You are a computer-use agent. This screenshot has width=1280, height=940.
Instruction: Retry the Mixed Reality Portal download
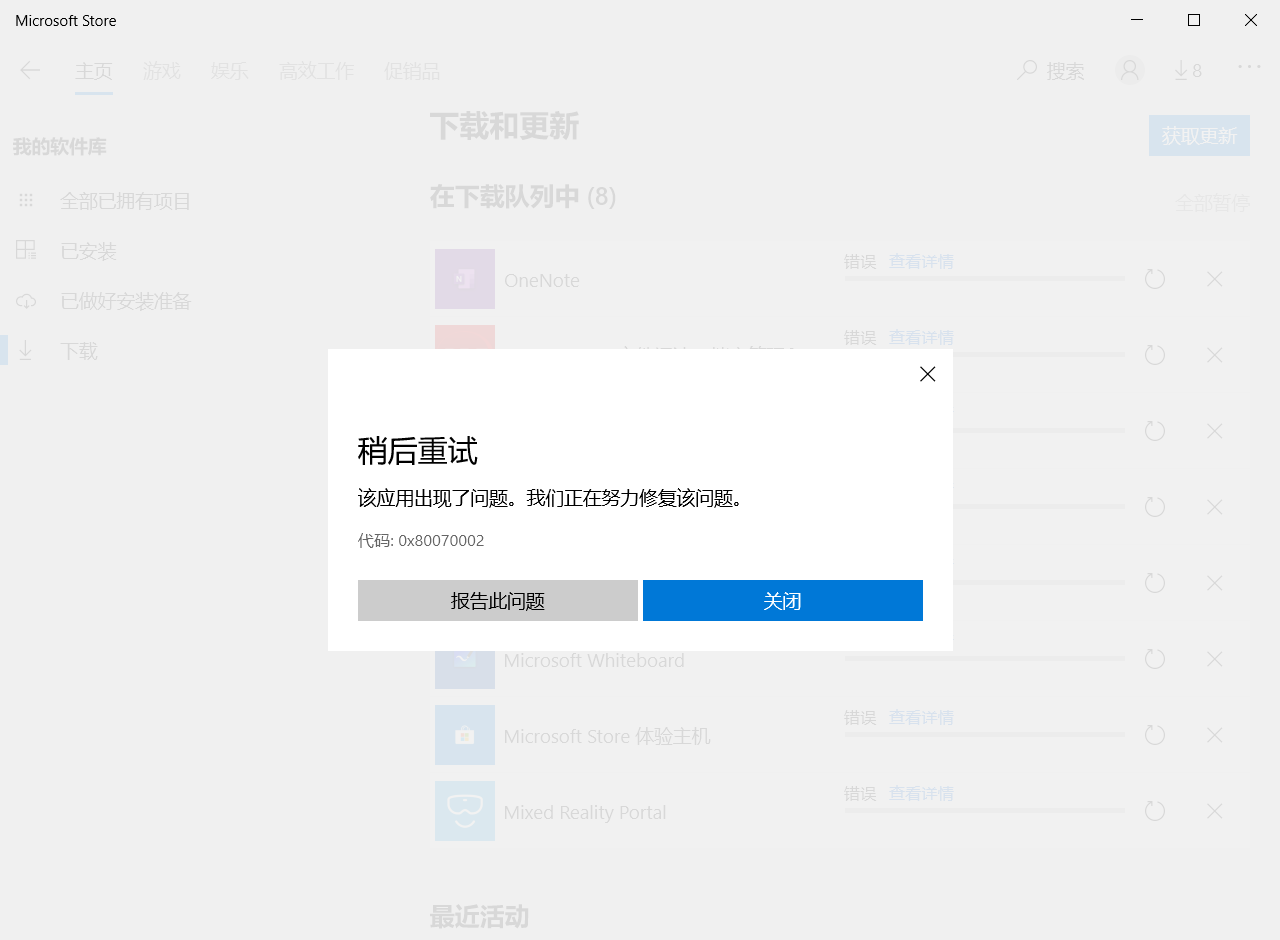1155,811
